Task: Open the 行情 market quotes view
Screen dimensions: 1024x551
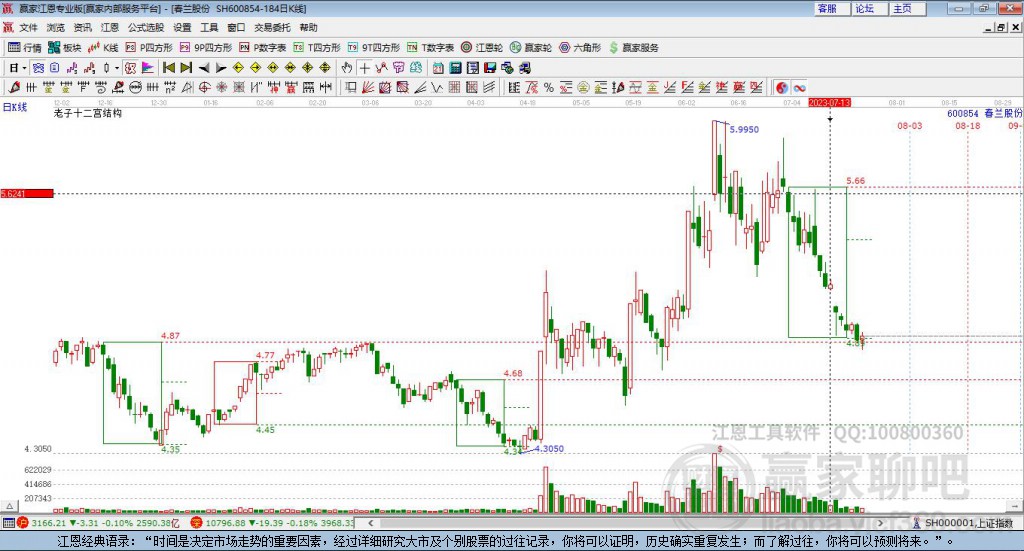Action: coord(25,48)
